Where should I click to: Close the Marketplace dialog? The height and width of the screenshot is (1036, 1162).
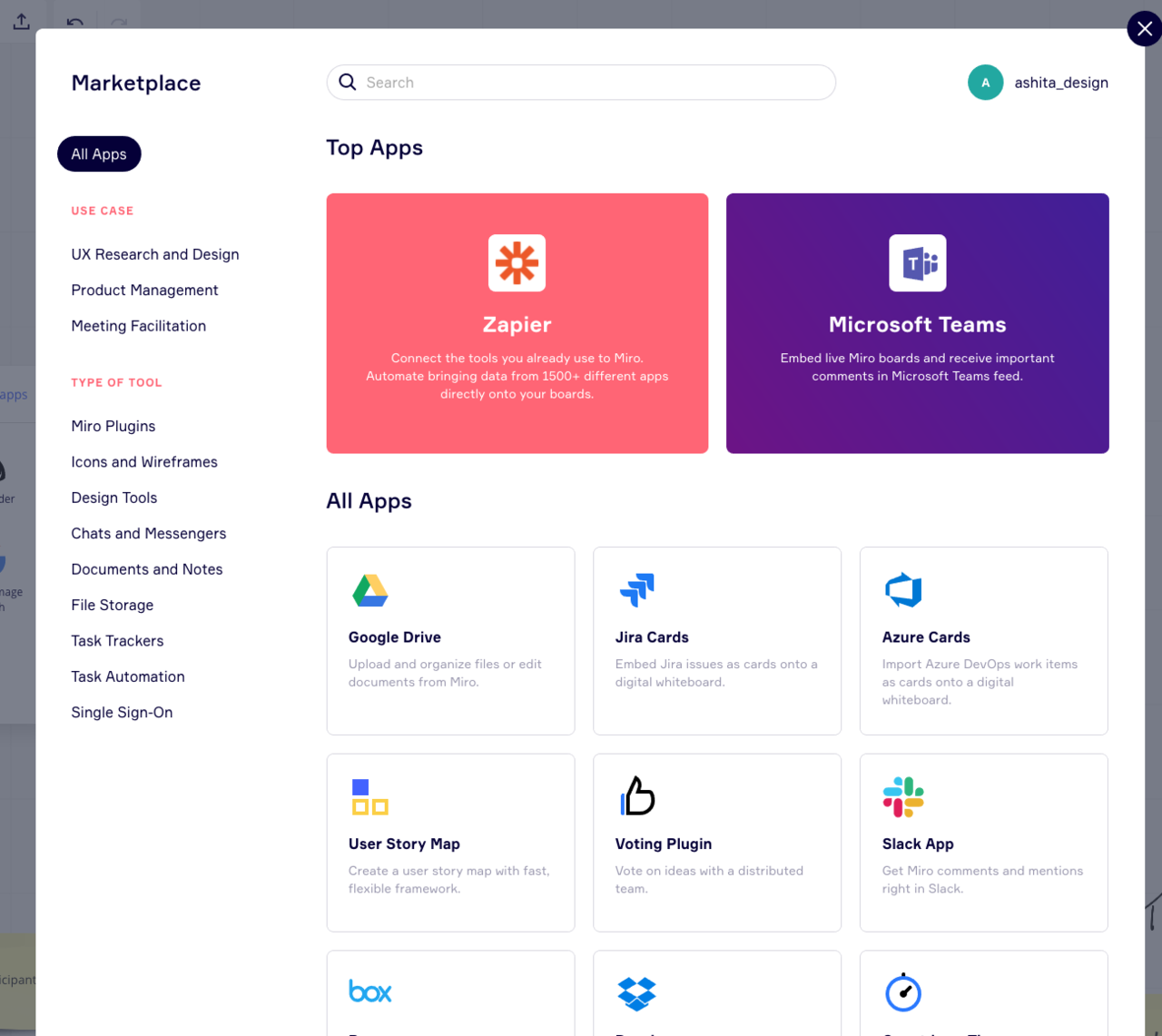(x=1144, y=29)
